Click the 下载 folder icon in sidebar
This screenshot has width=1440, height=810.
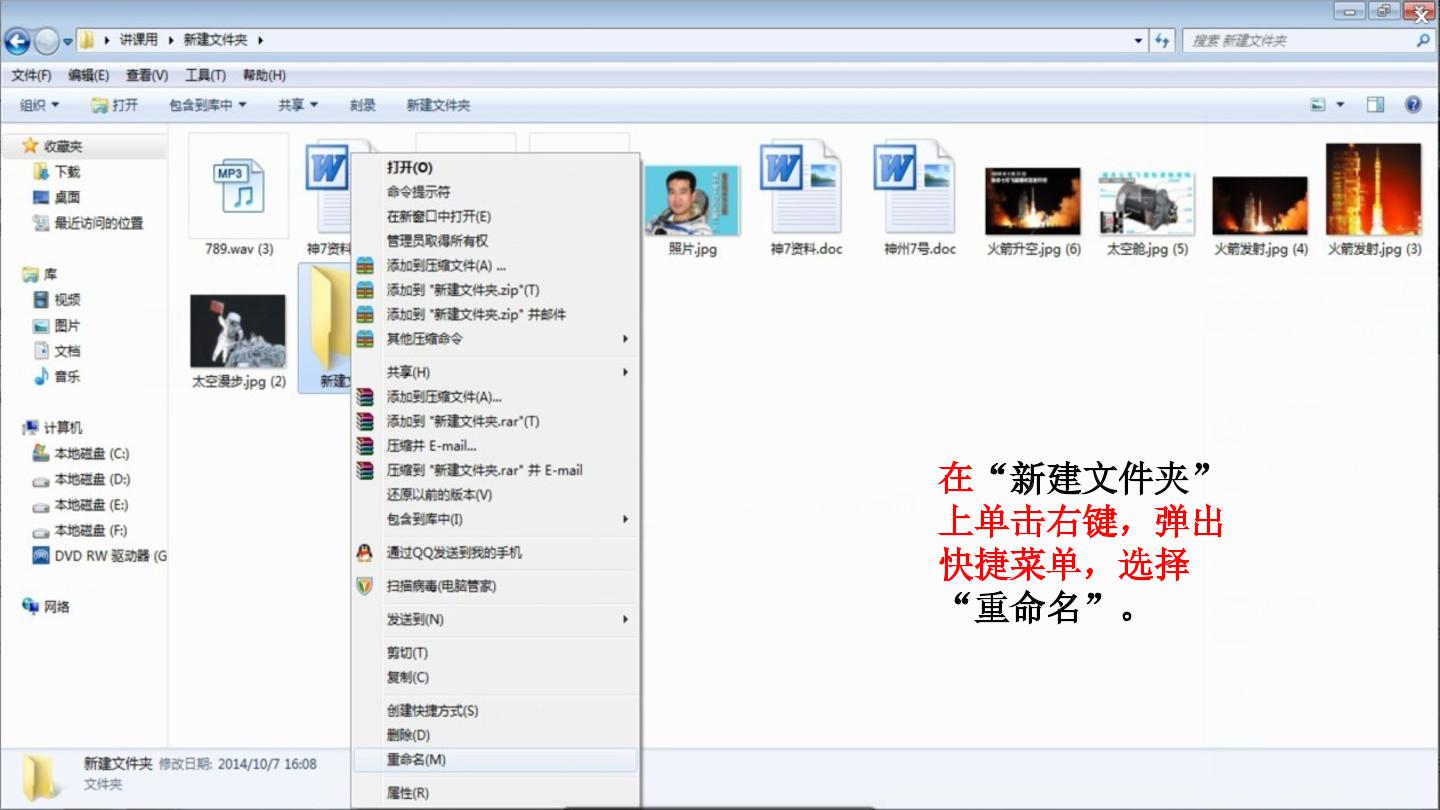pos(41,172)
